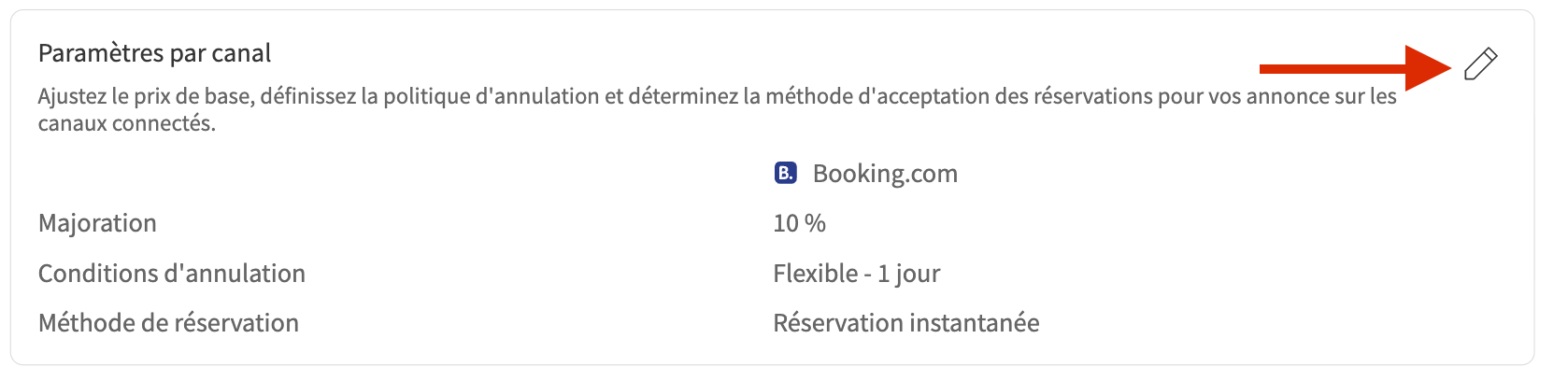Click the word "Flexible" in cancellation value
1568x381 pixels.
[x=815, y=274]
